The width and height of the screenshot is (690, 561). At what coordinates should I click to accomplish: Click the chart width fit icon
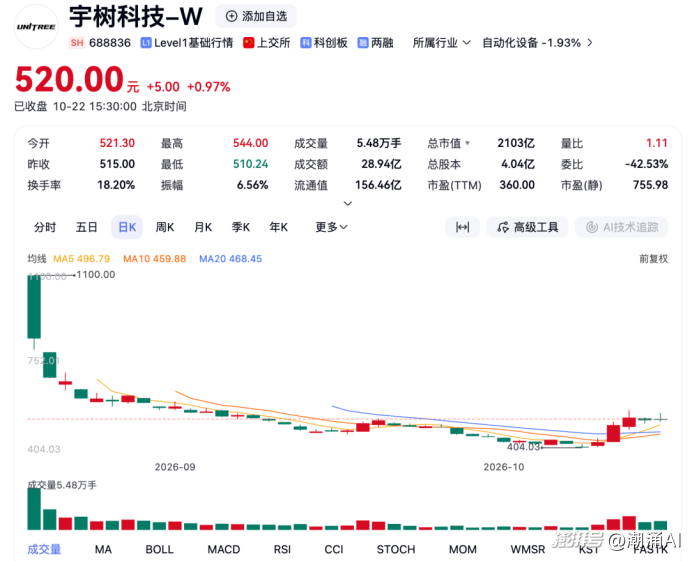coord(462,227)
